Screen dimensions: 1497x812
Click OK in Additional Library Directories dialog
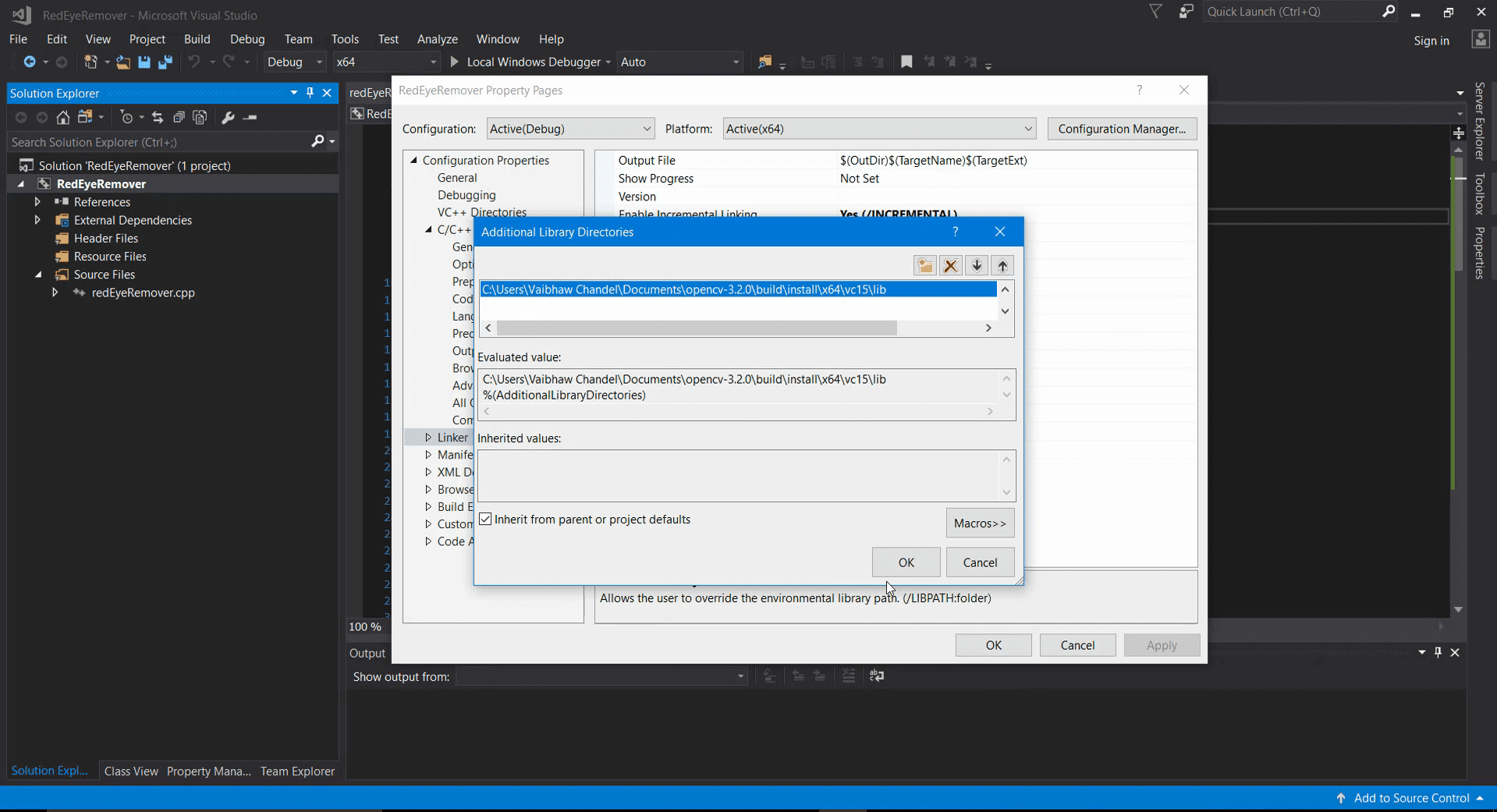(906, 562)
